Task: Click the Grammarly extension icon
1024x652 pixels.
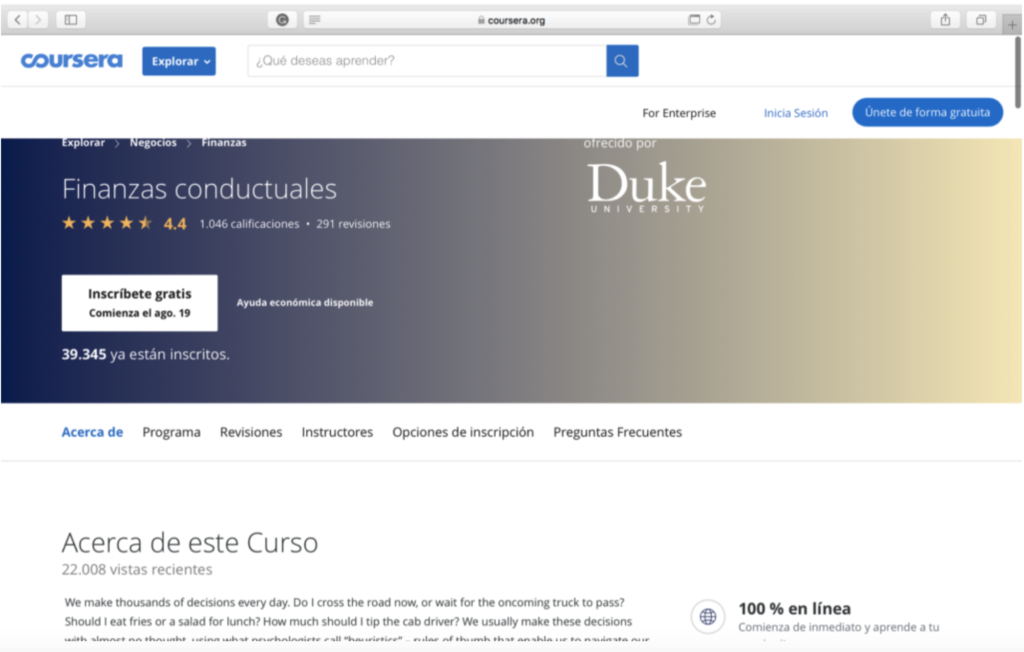Action: pos(282,20)
